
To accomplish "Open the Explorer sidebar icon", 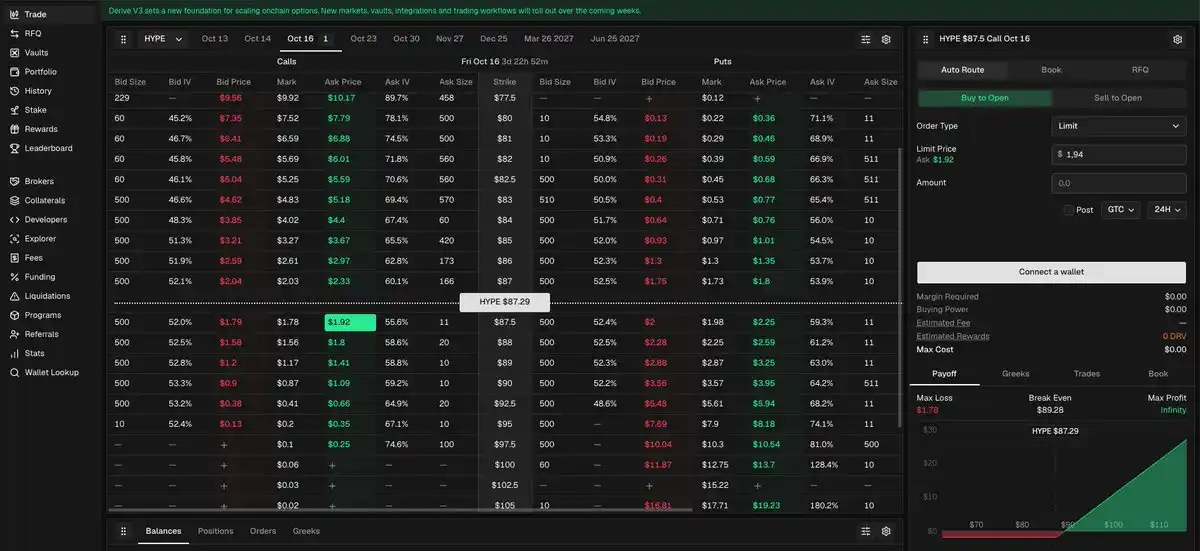I will [x=14, y=239].
